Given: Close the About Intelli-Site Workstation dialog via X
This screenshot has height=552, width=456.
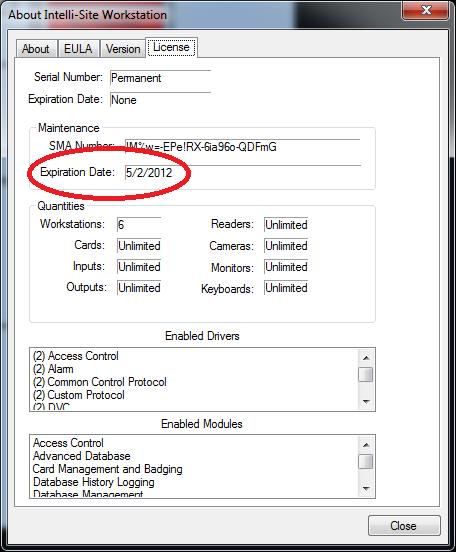Looking at the screenshot, I should [425, 10].
